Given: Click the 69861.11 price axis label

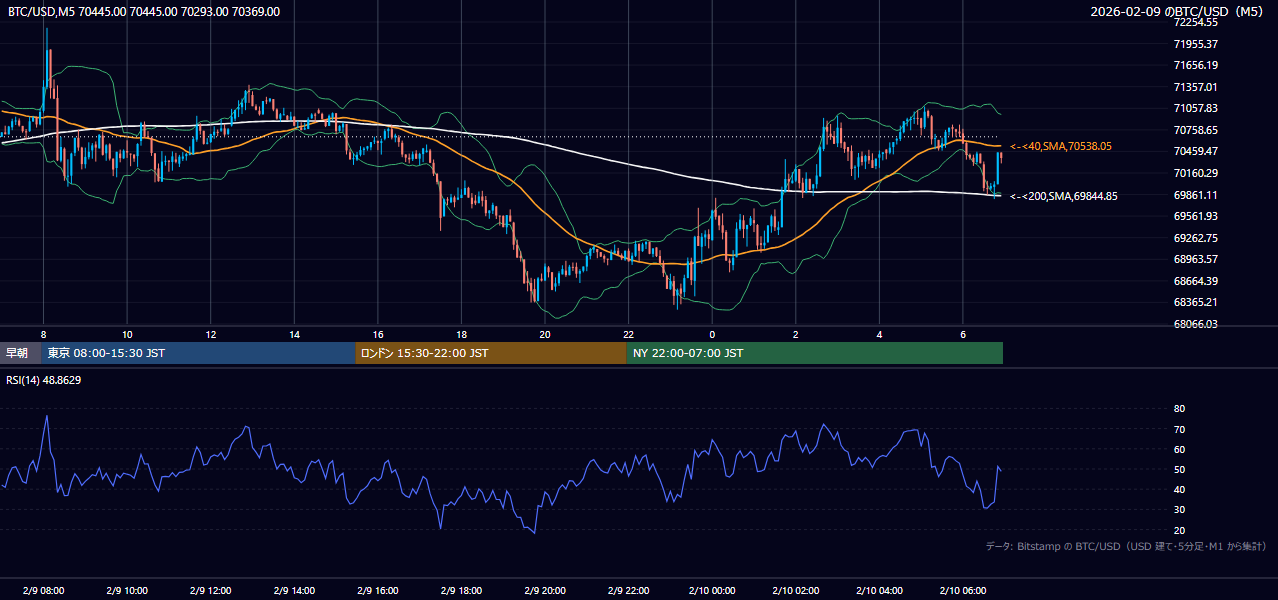Looking at the screenshot, I should (1196, 195).
